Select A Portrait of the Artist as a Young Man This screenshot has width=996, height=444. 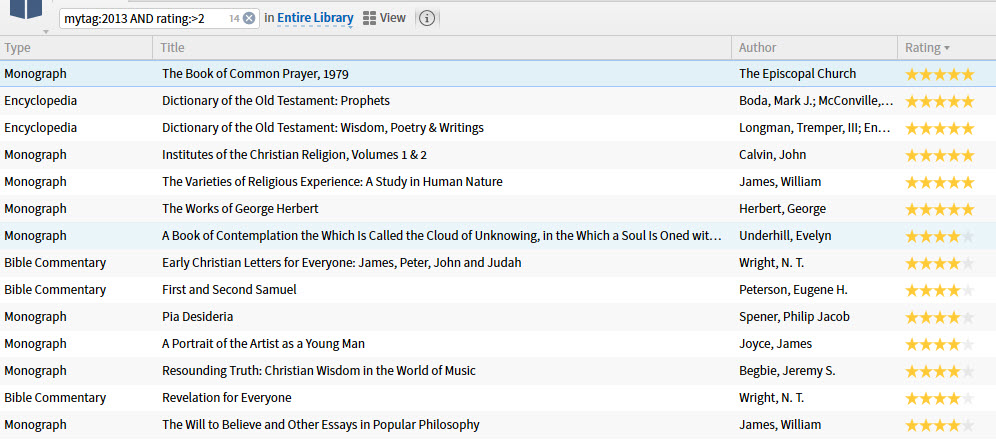[263, 344]
